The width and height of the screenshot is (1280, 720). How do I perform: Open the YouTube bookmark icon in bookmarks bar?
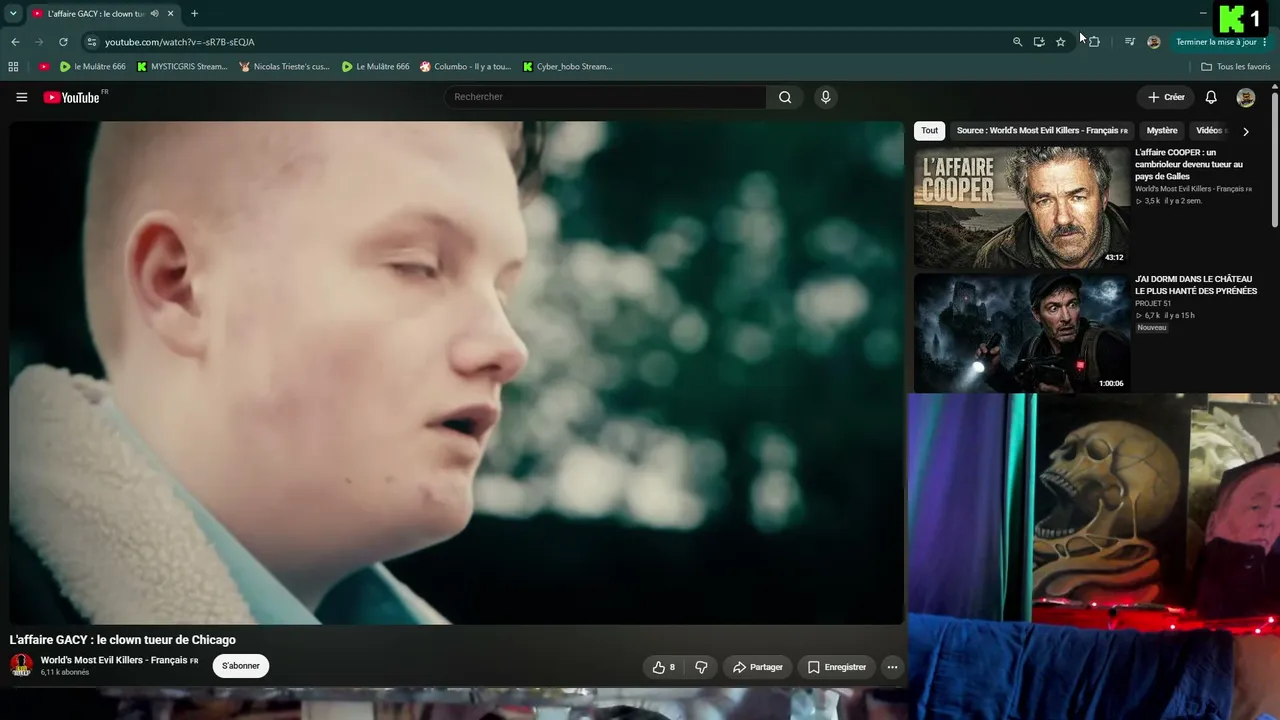coord(44,67)
